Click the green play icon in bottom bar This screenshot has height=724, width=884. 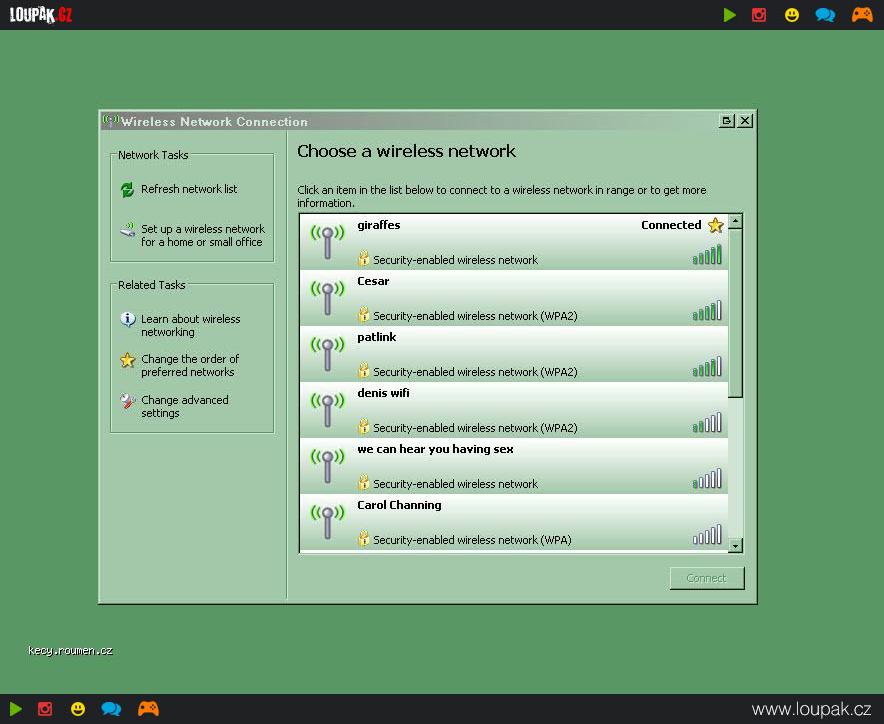click(x=16, y=709)
